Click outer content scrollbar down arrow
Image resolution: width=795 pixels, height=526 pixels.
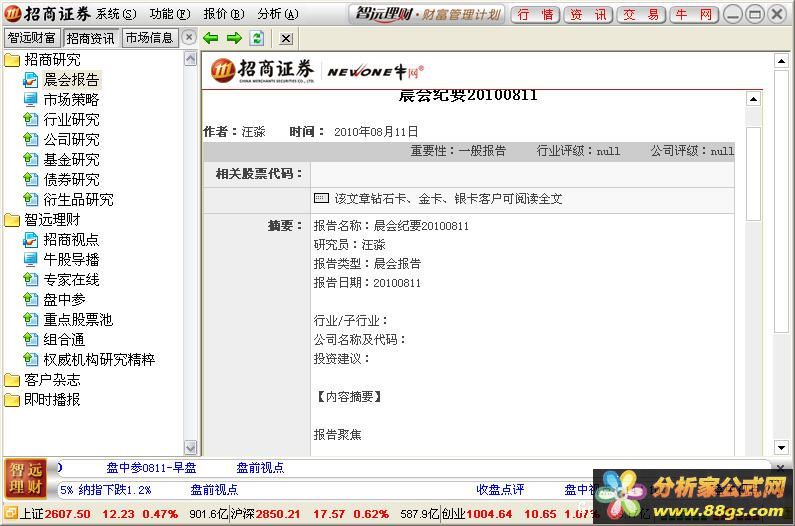pyautogui.click(x=781, y=447)
